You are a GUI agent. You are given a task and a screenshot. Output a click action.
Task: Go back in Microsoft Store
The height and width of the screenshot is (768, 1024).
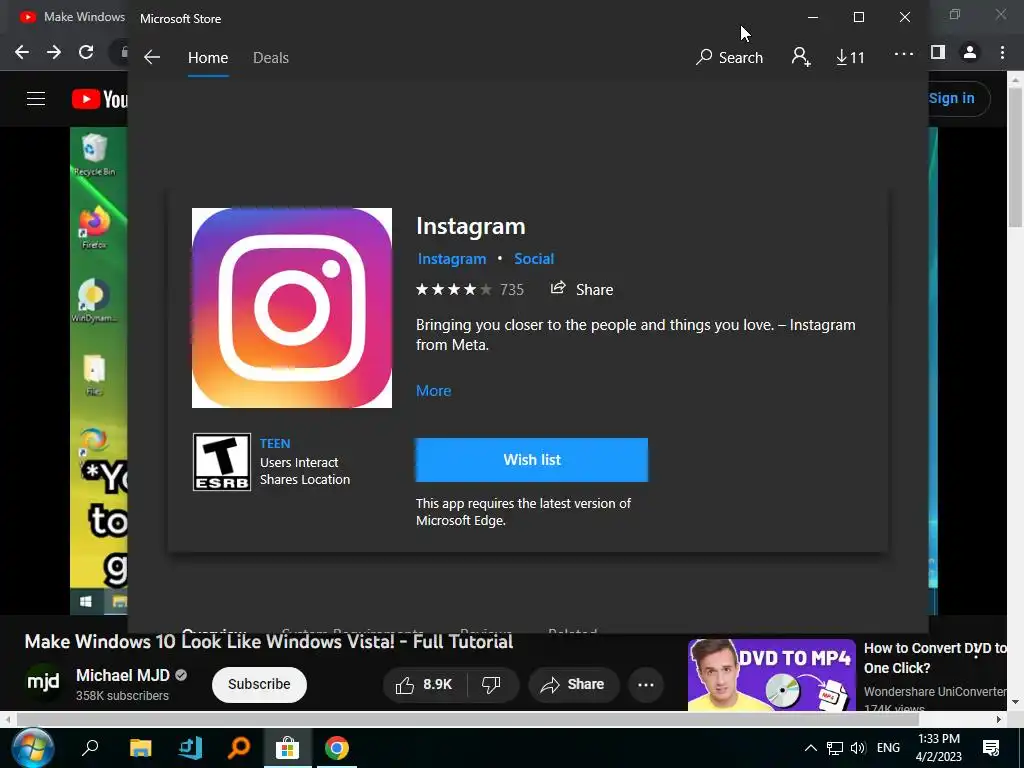[152, 57]
